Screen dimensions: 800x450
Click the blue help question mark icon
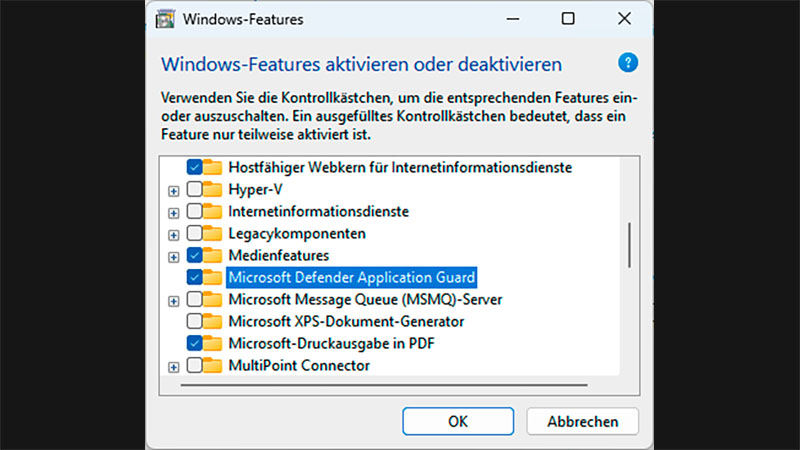click(628, 63)
